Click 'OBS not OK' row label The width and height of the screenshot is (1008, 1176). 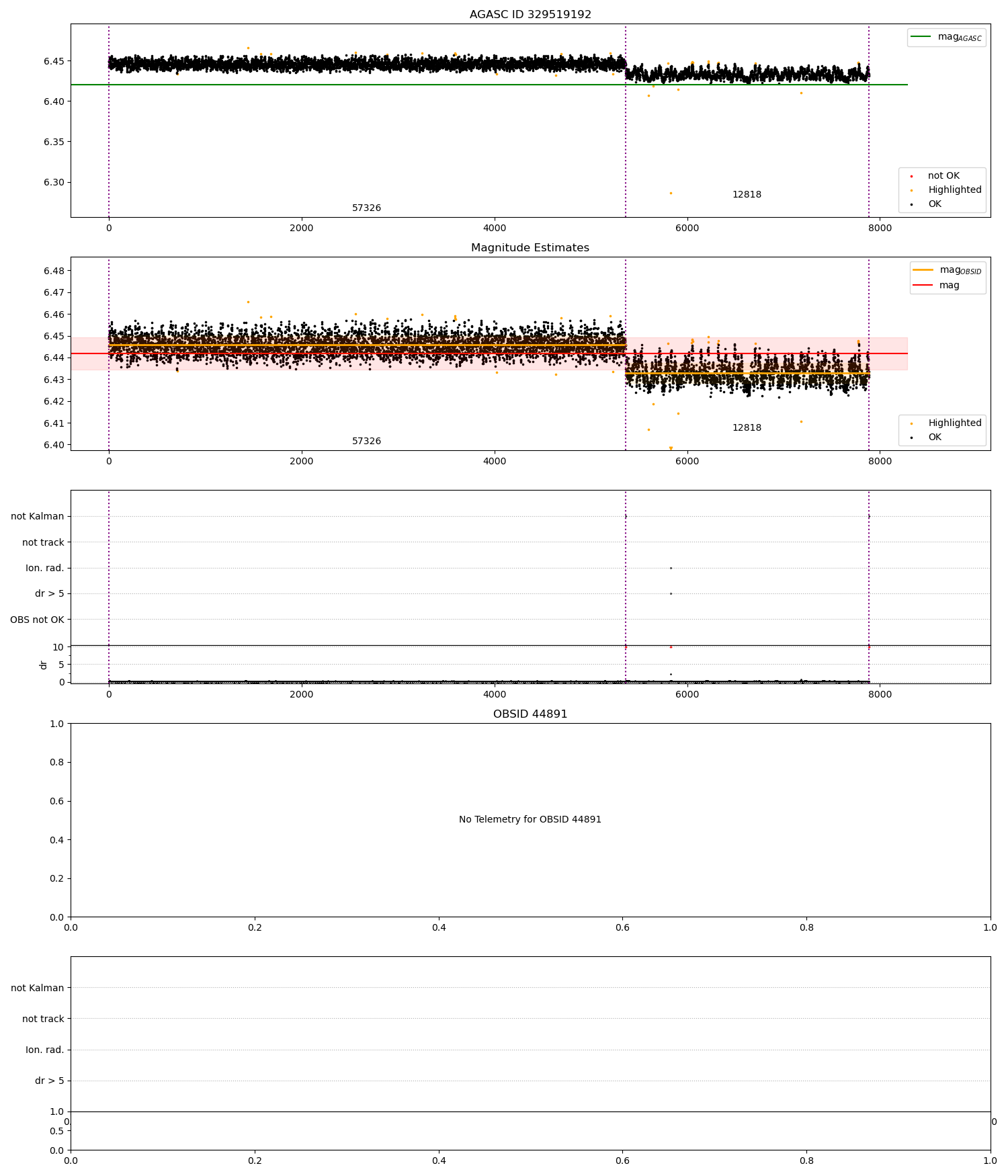tap(37, 620)
